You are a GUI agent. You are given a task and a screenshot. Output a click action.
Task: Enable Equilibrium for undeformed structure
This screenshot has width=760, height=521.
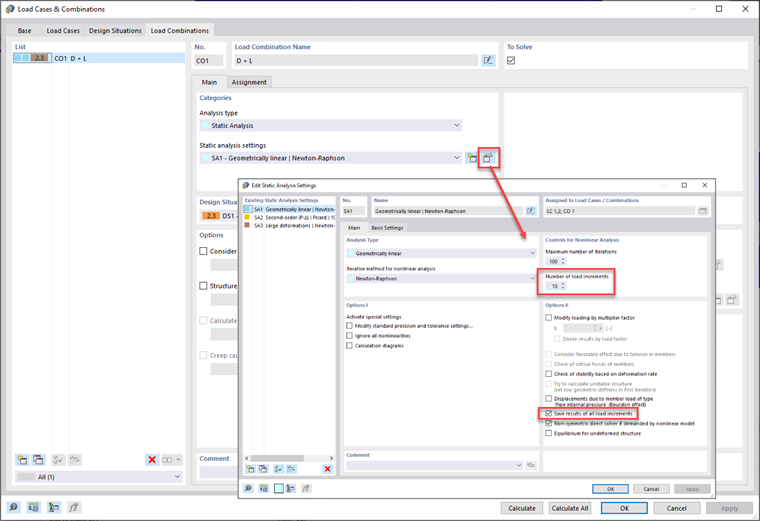[x=549, y=433]
